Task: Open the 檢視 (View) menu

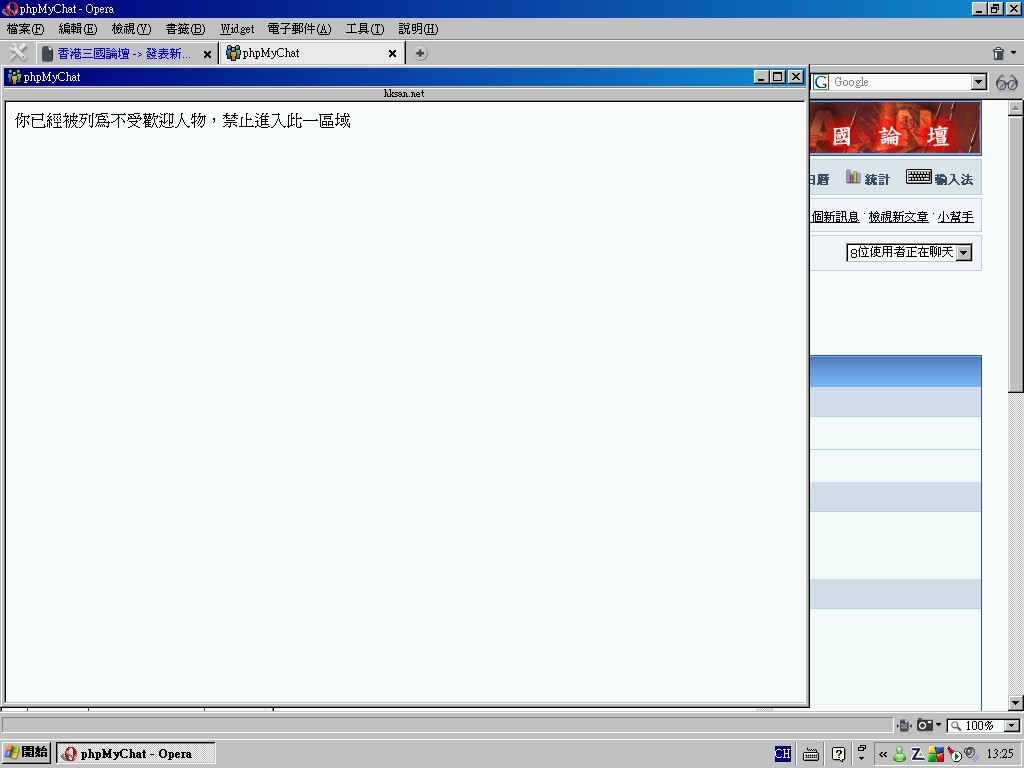Action: 131,29
